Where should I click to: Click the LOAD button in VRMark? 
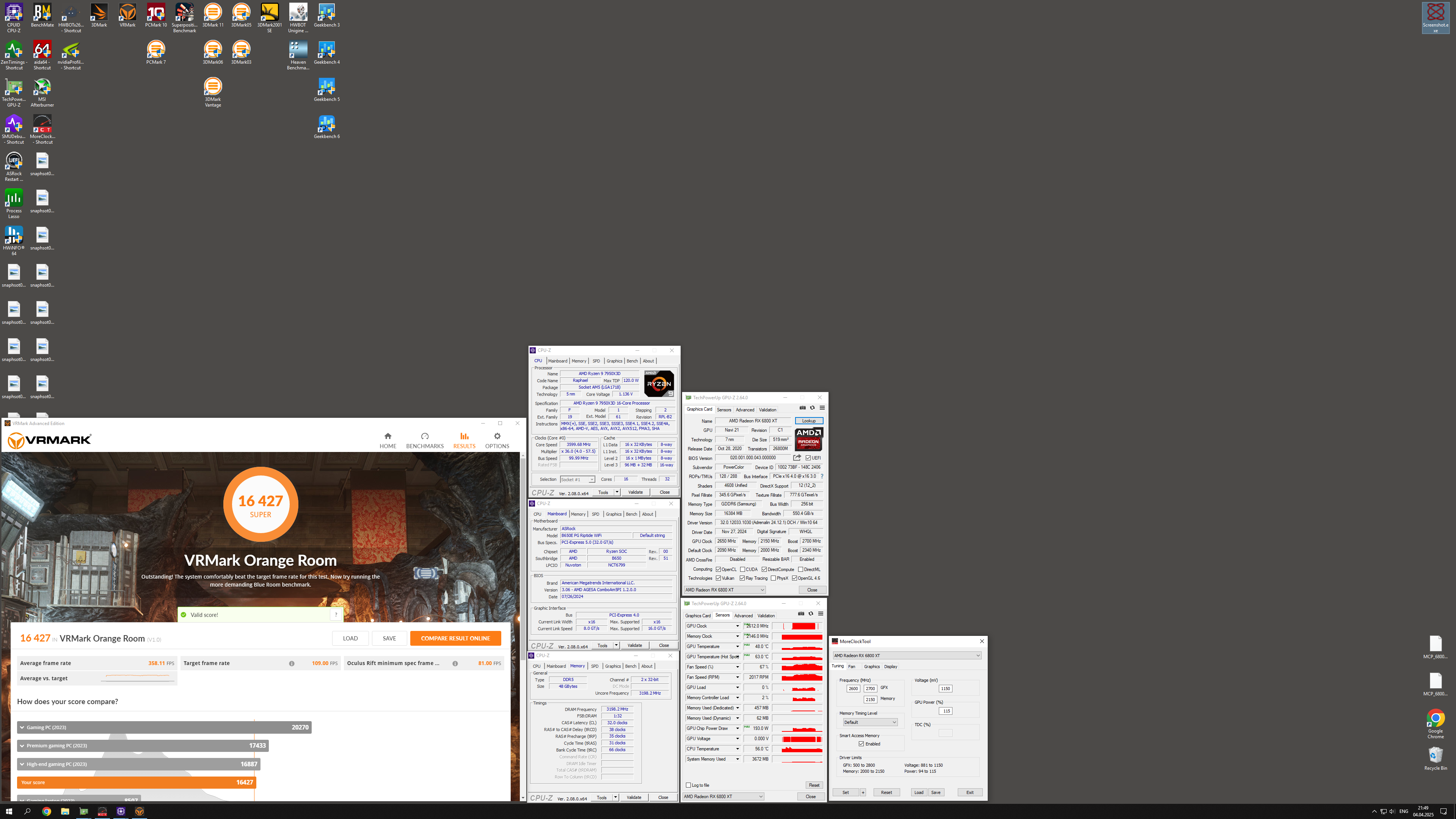pyautogui.click(x=350, y=638)
